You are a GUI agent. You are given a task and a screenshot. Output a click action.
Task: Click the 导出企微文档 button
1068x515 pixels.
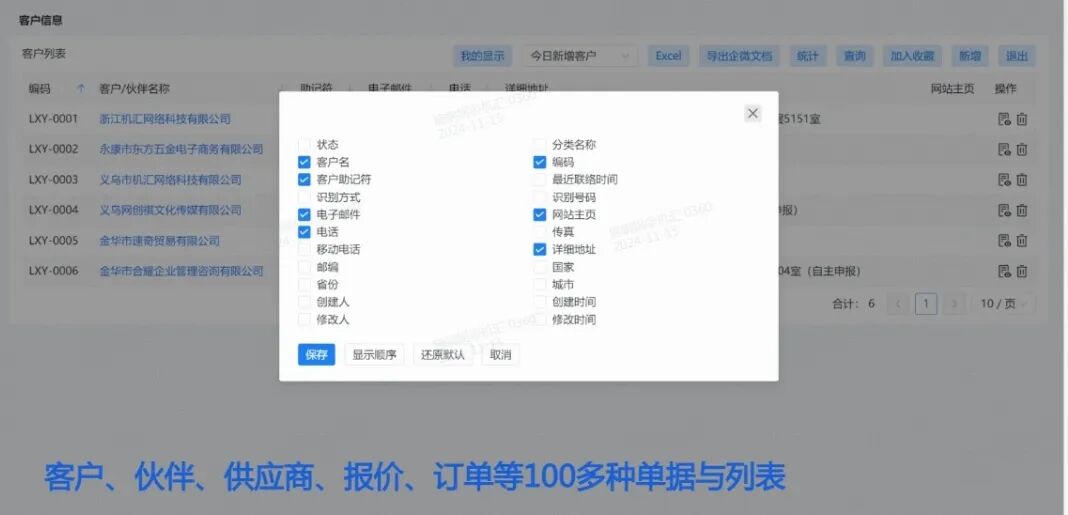[x=740, y=56]
